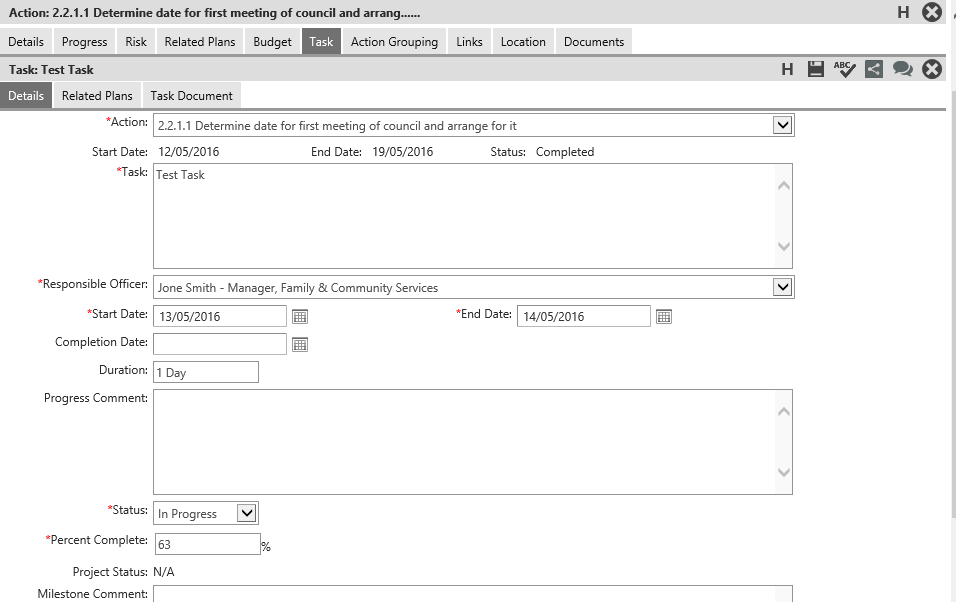Click the H icon in Action header

coord(903,12)
